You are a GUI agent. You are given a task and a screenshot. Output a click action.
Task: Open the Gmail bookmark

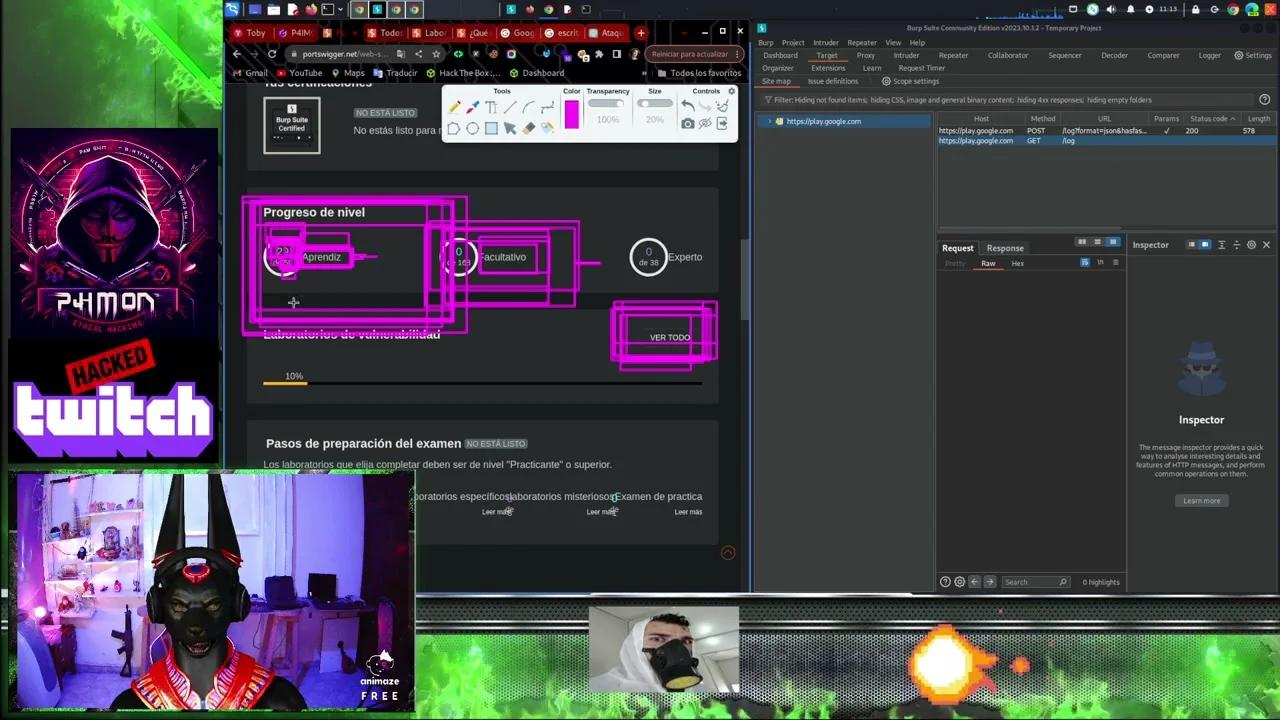click(251, 73)
